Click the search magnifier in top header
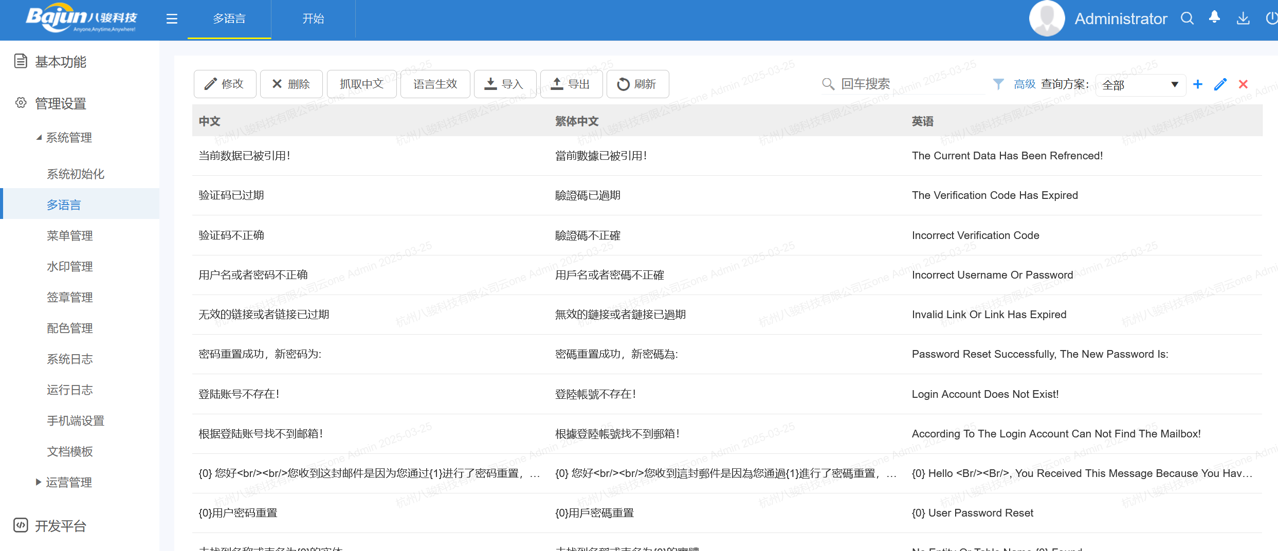The height and width of the screenshot is (551, 1278). pos(1187,18)
